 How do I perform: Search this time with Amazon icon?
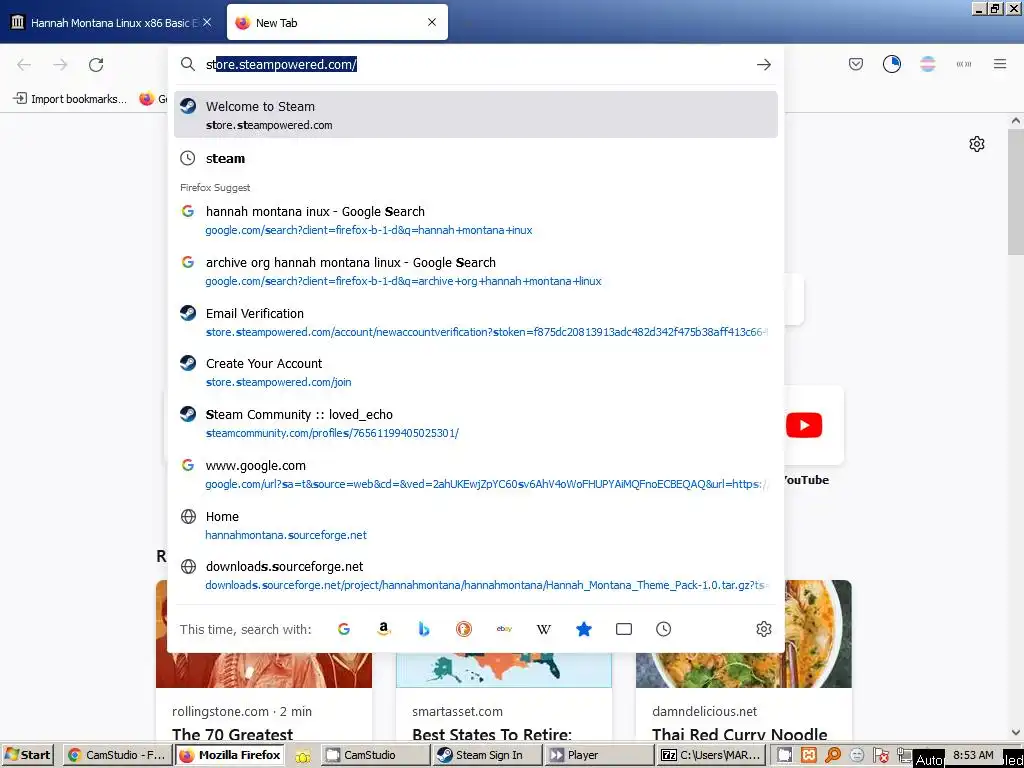tap(383, 629)
